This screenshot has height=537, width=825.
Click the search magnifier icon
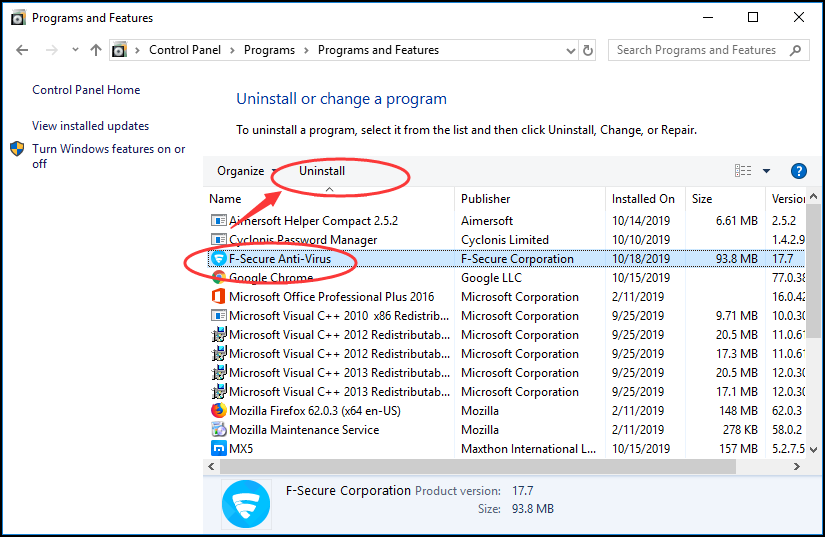(x=796, y=50)
